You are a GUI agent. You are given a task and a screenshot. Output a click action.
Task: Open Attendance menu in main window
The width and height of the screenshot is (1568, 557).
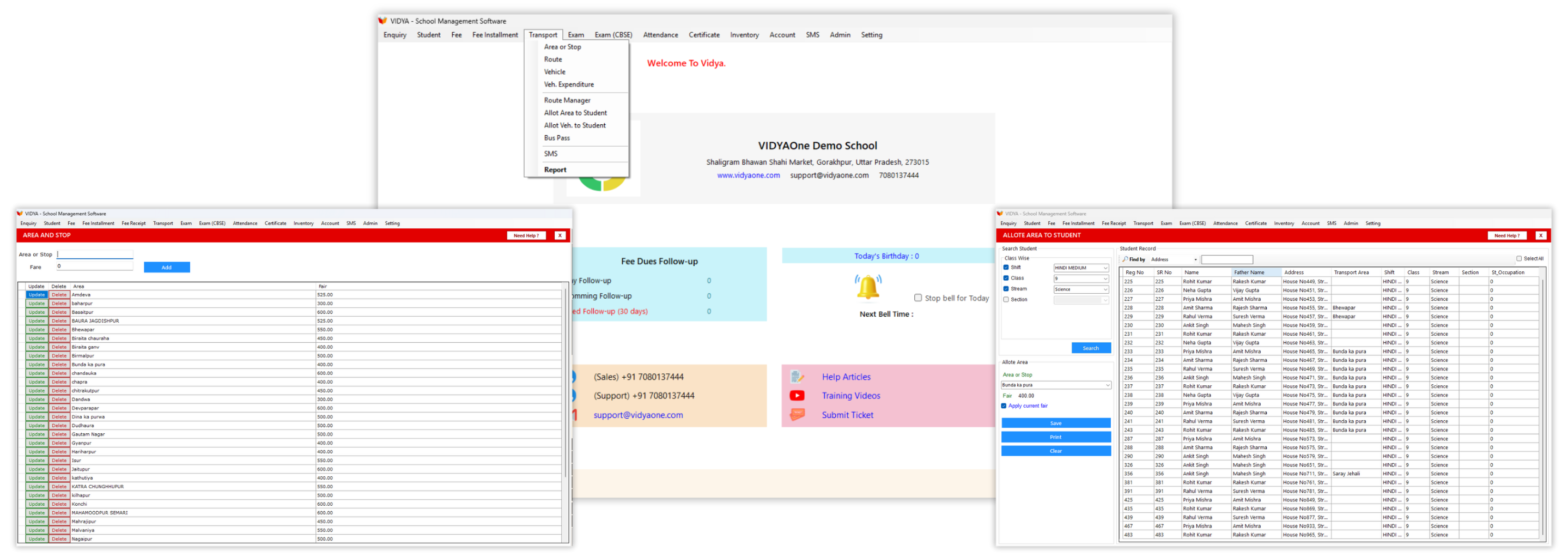coord(660,35)
